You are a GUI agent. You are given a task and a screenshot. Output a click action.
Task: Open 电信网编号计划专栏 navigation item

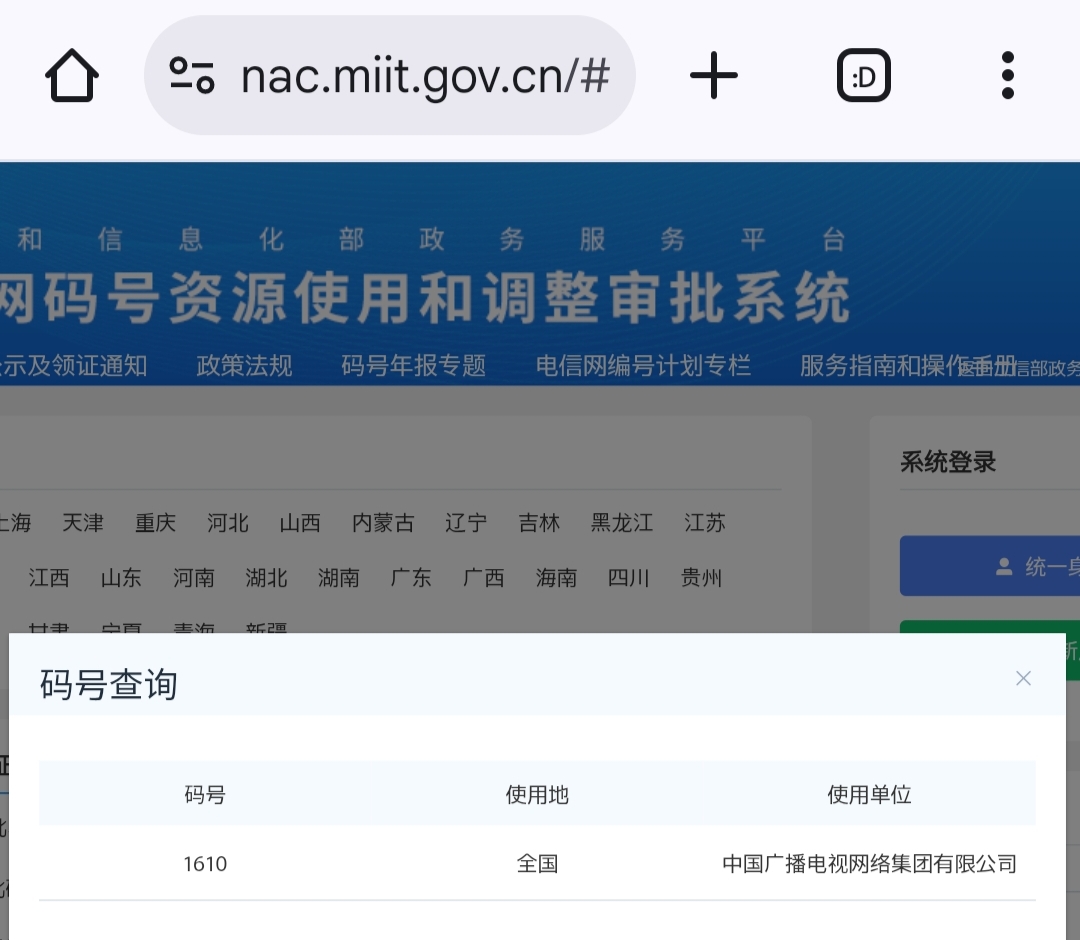pyautogui.click(x=643, y=366)
